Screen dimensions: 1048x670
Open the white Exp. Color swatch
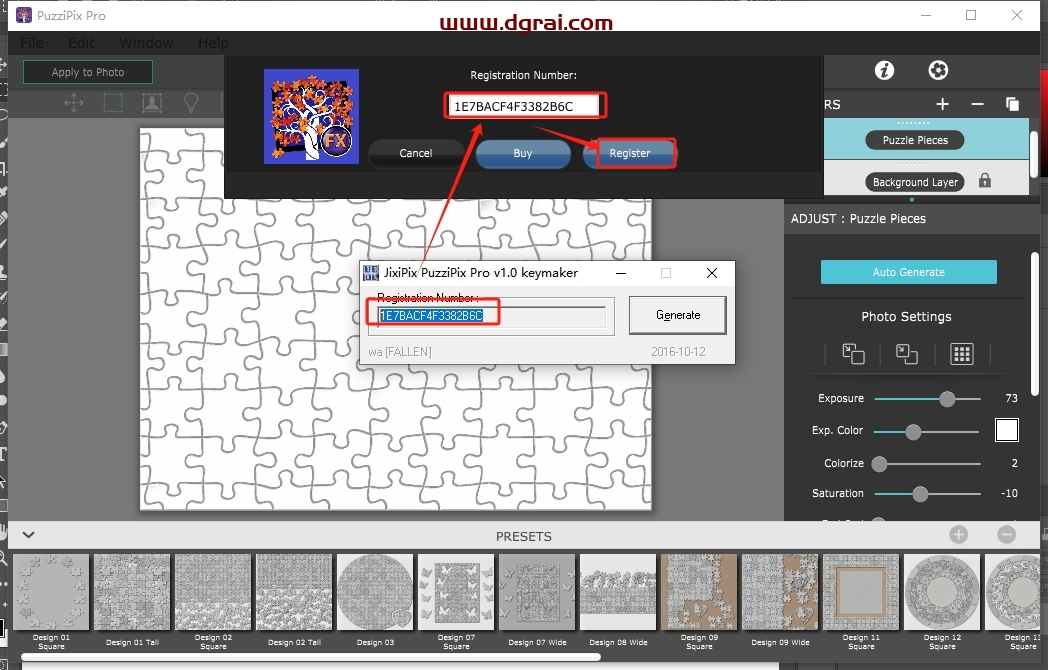1006,430
